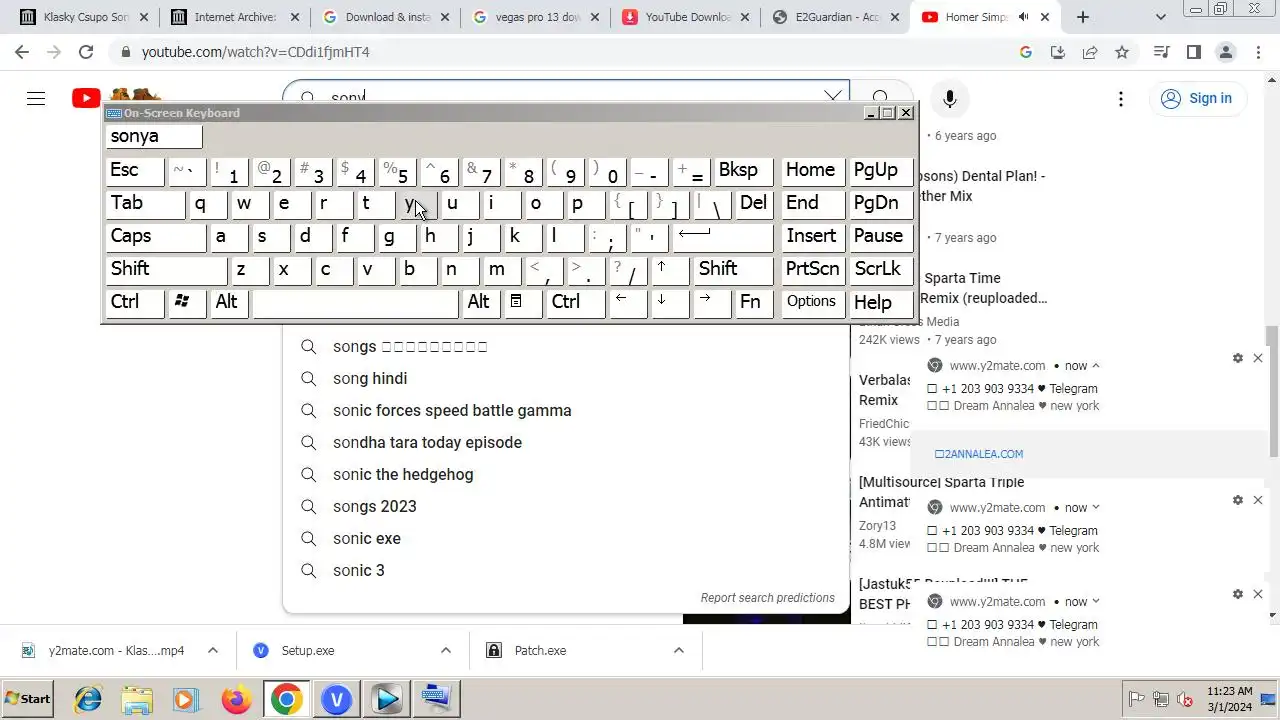The width and height of the screenshot is (1280, 720).
Task: Dismiss the first y2mate notification
Action: [x=1258, y=358]
